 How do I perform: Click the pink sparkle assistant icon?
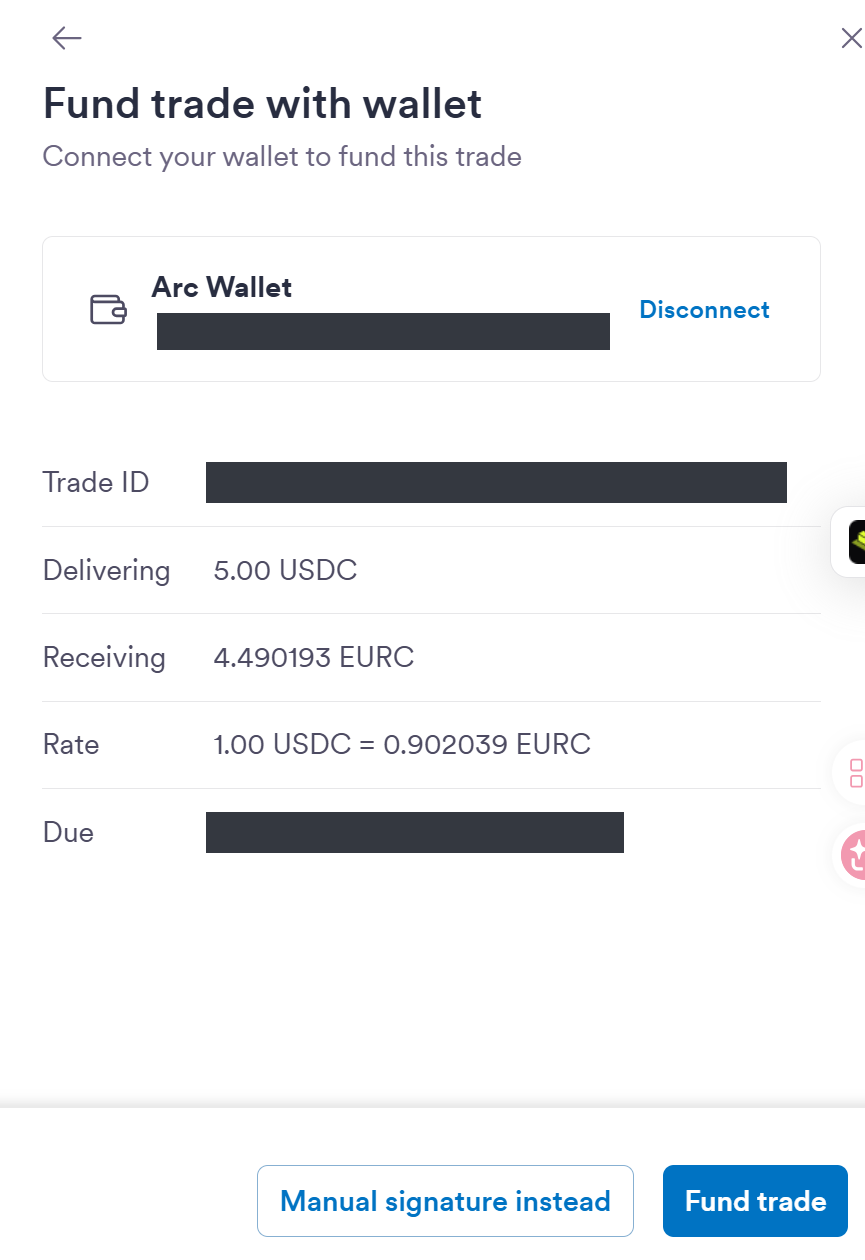coord(854,855)
